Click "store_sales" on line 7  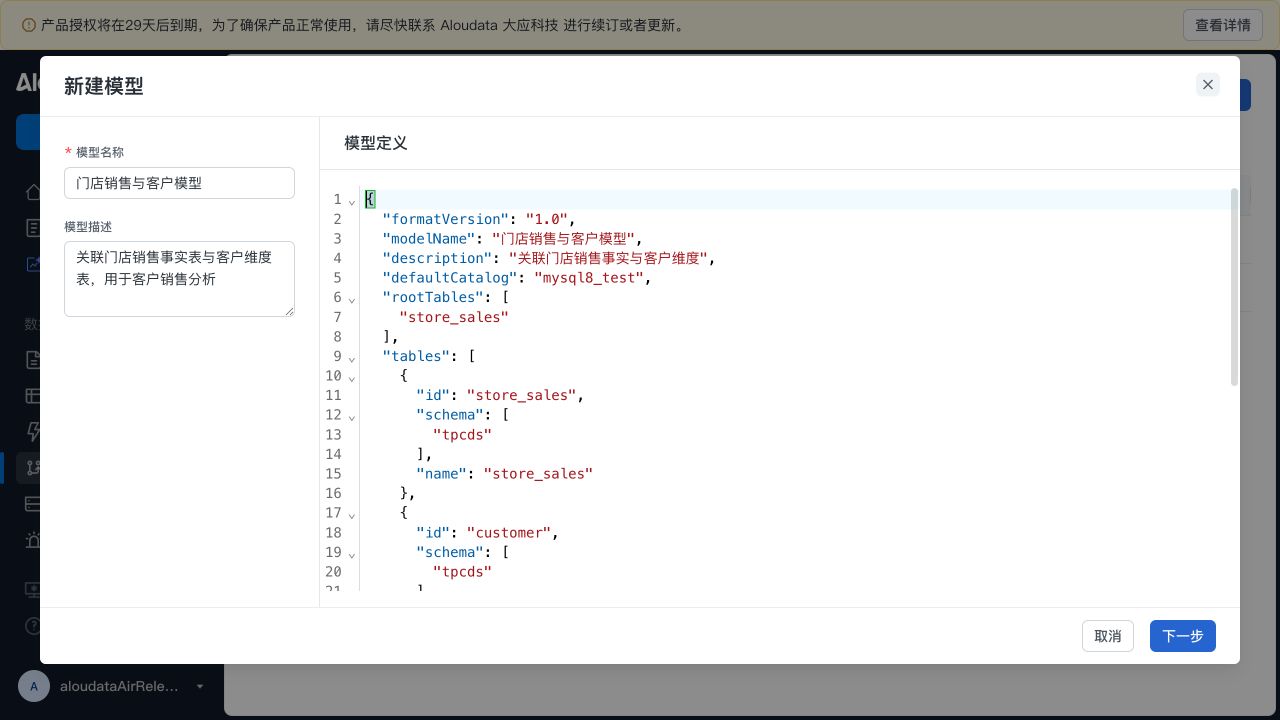[x=454, y=317]
